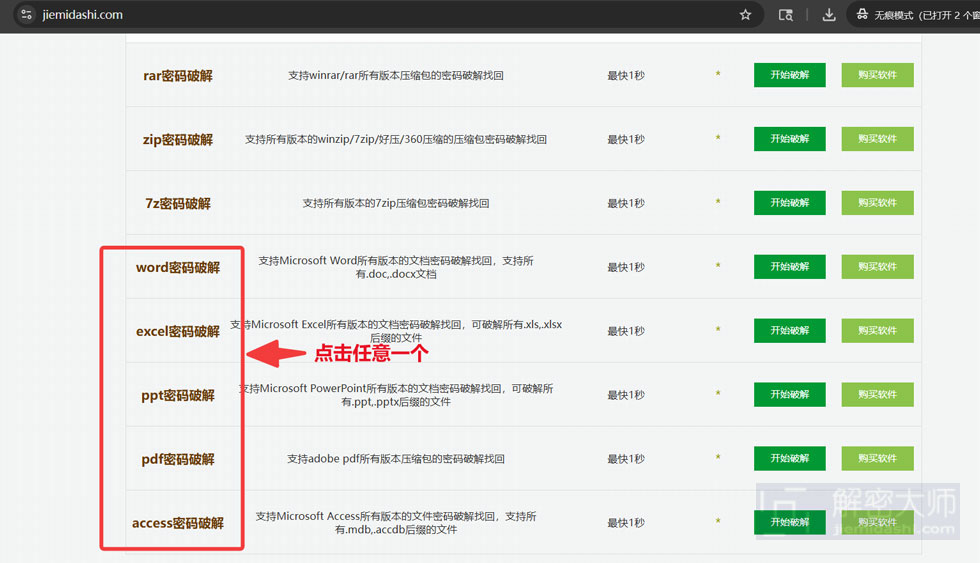
Task: Open the zip密码破解 link
Action: click(x=178, y=139)
